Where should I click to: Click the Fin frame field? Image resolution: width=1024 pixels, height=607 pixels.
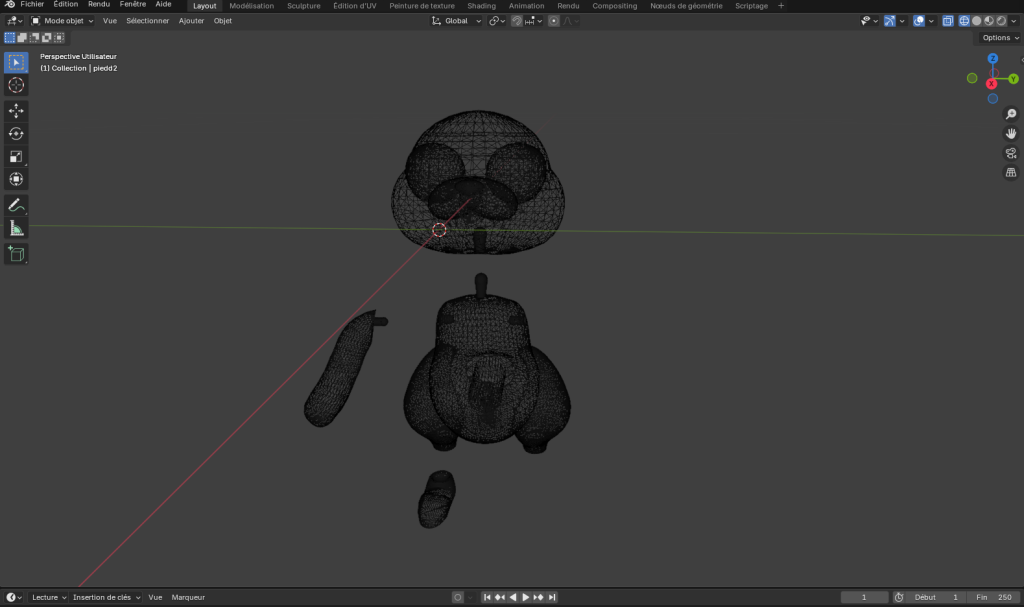(992, 597)
